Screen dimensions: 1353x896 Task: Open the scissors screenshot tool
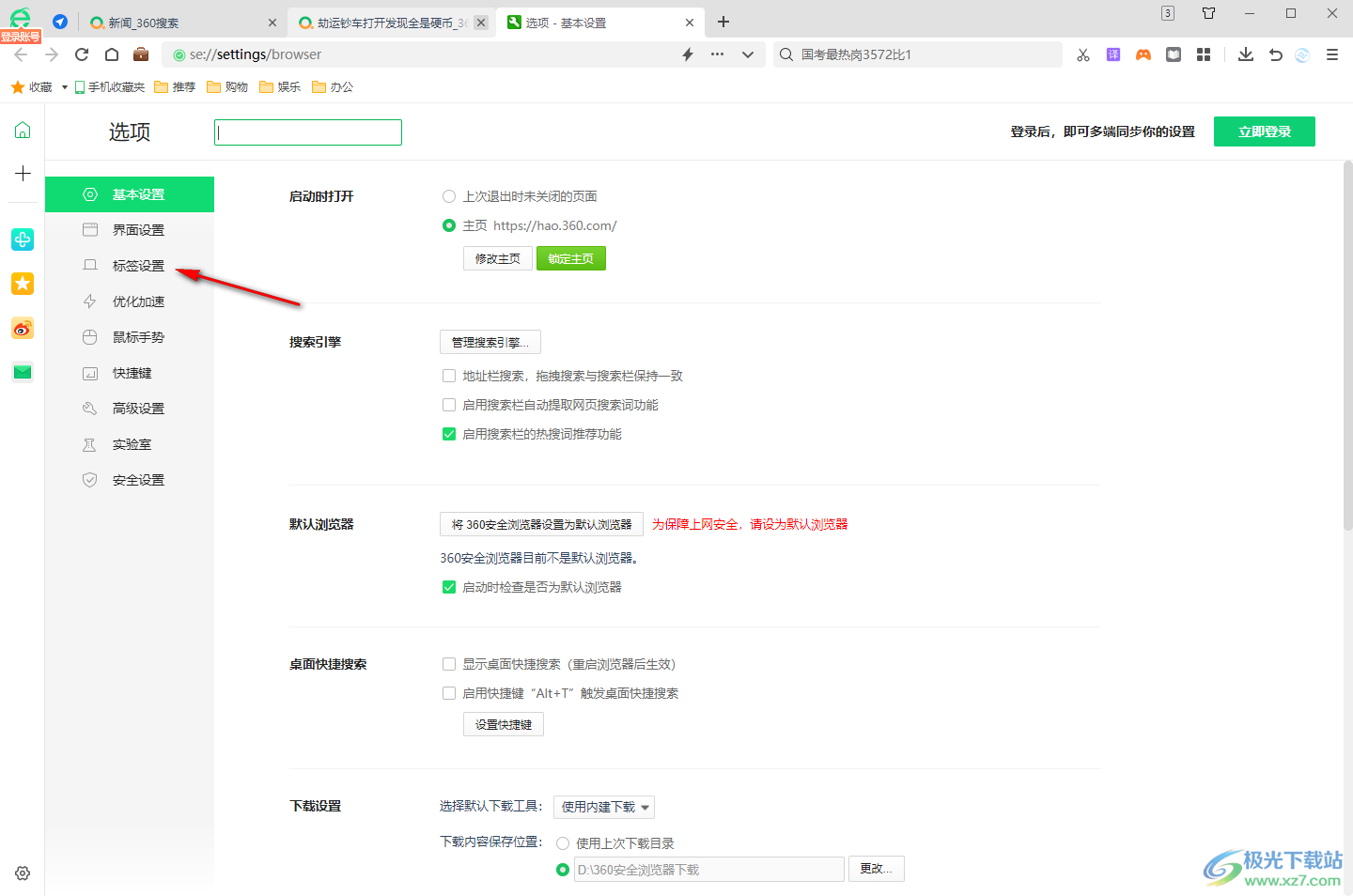(1083, 54)
